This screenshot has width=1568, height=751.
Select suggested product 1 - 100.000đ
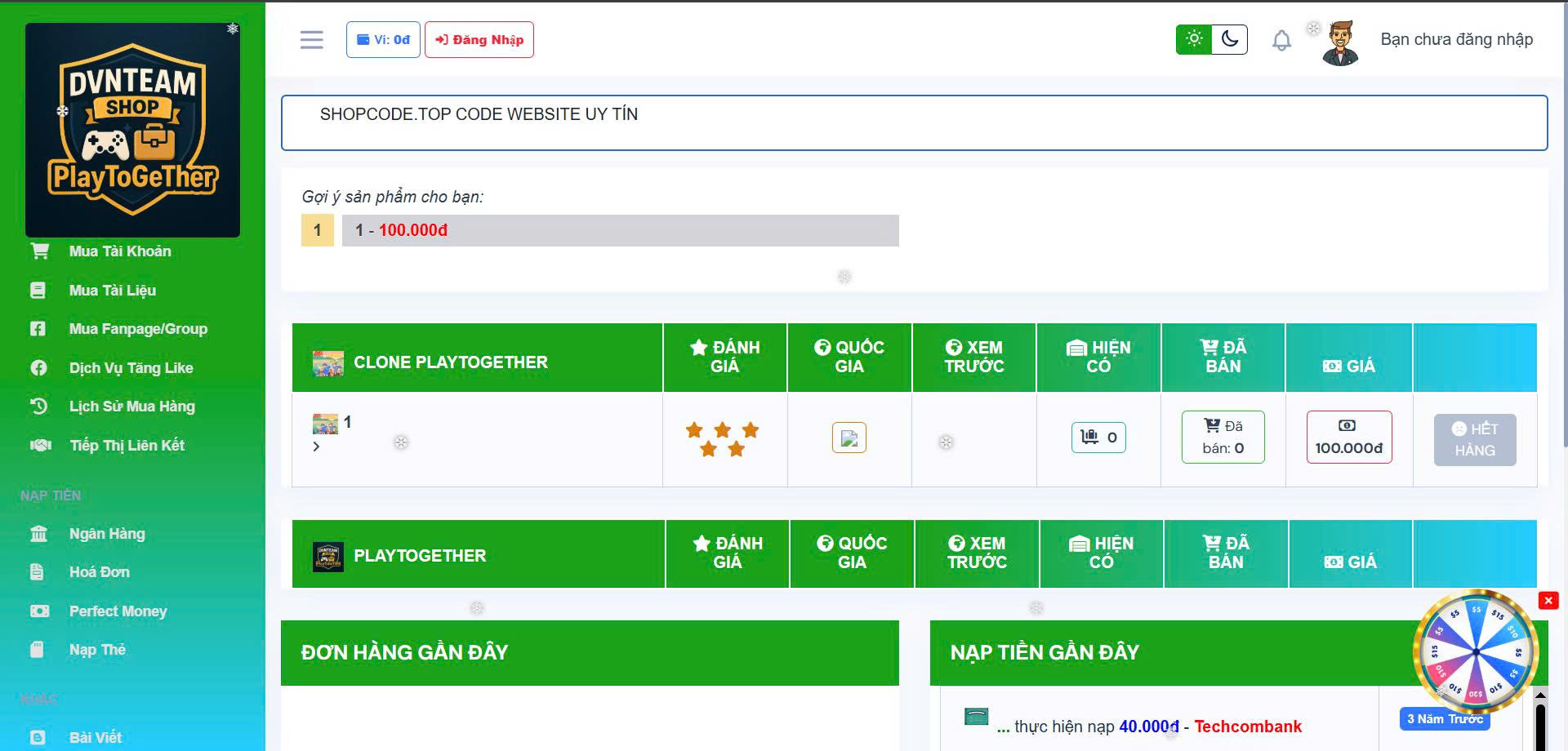[620, 230]
